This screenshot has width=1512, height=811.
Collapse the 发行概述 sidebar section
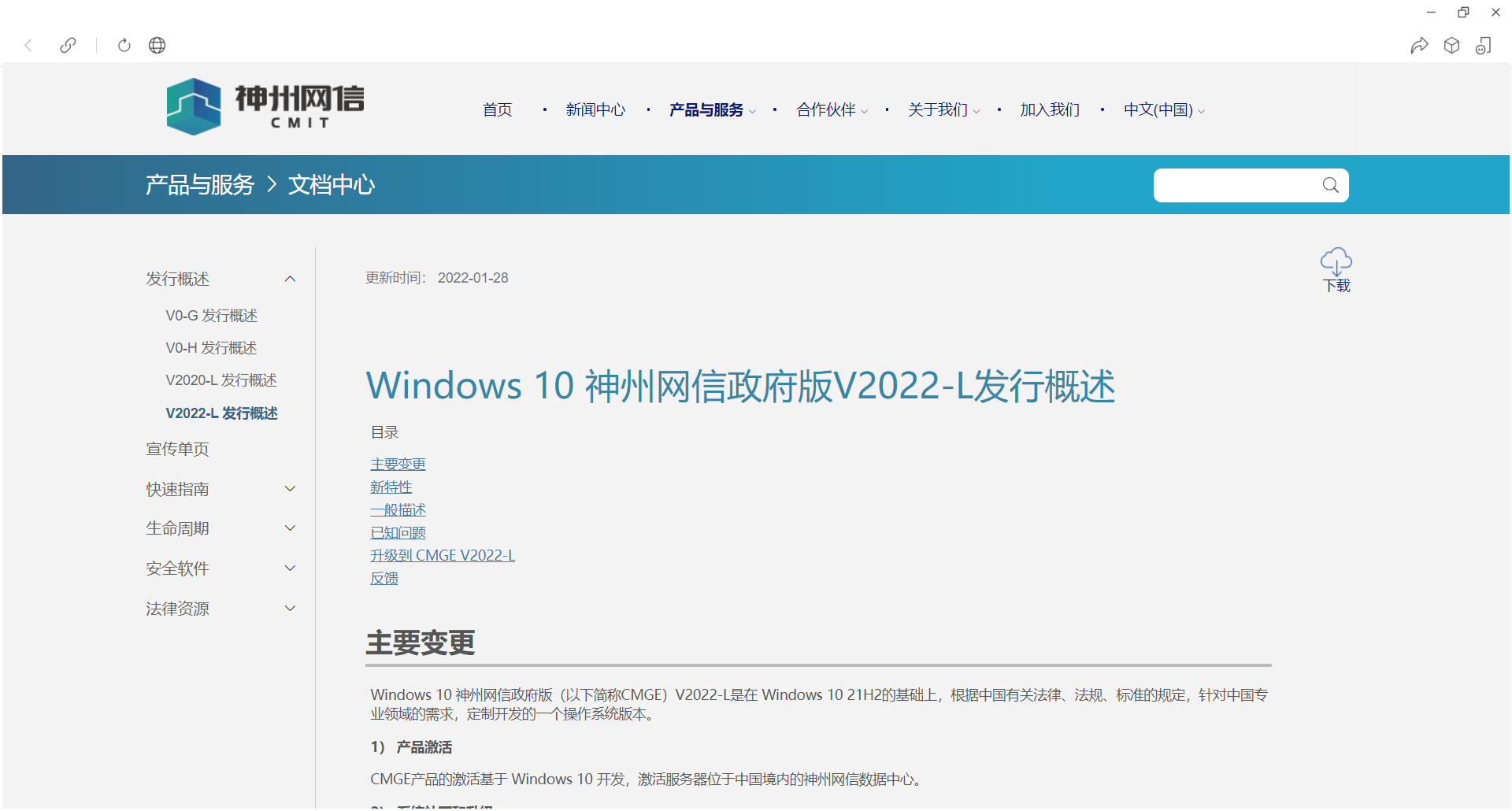[x=291, y=279]
